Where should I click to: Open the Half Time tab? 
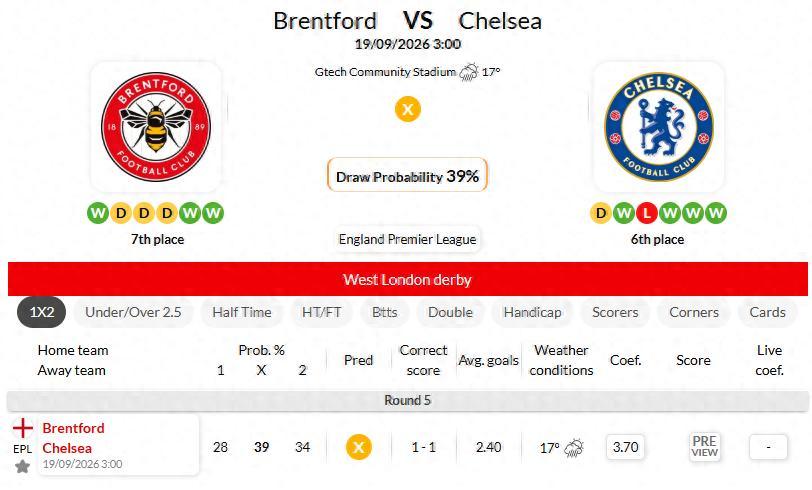(x=242, y=312)
